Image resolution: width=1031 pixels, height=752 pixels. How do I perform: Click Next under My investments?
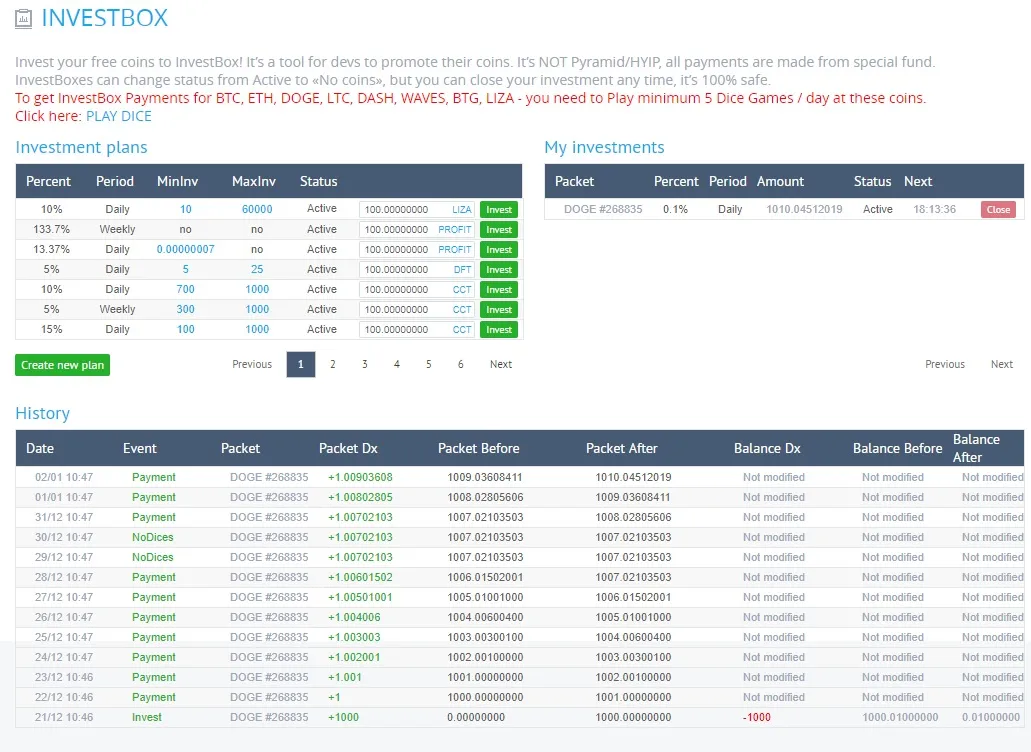pos(1001,364)
